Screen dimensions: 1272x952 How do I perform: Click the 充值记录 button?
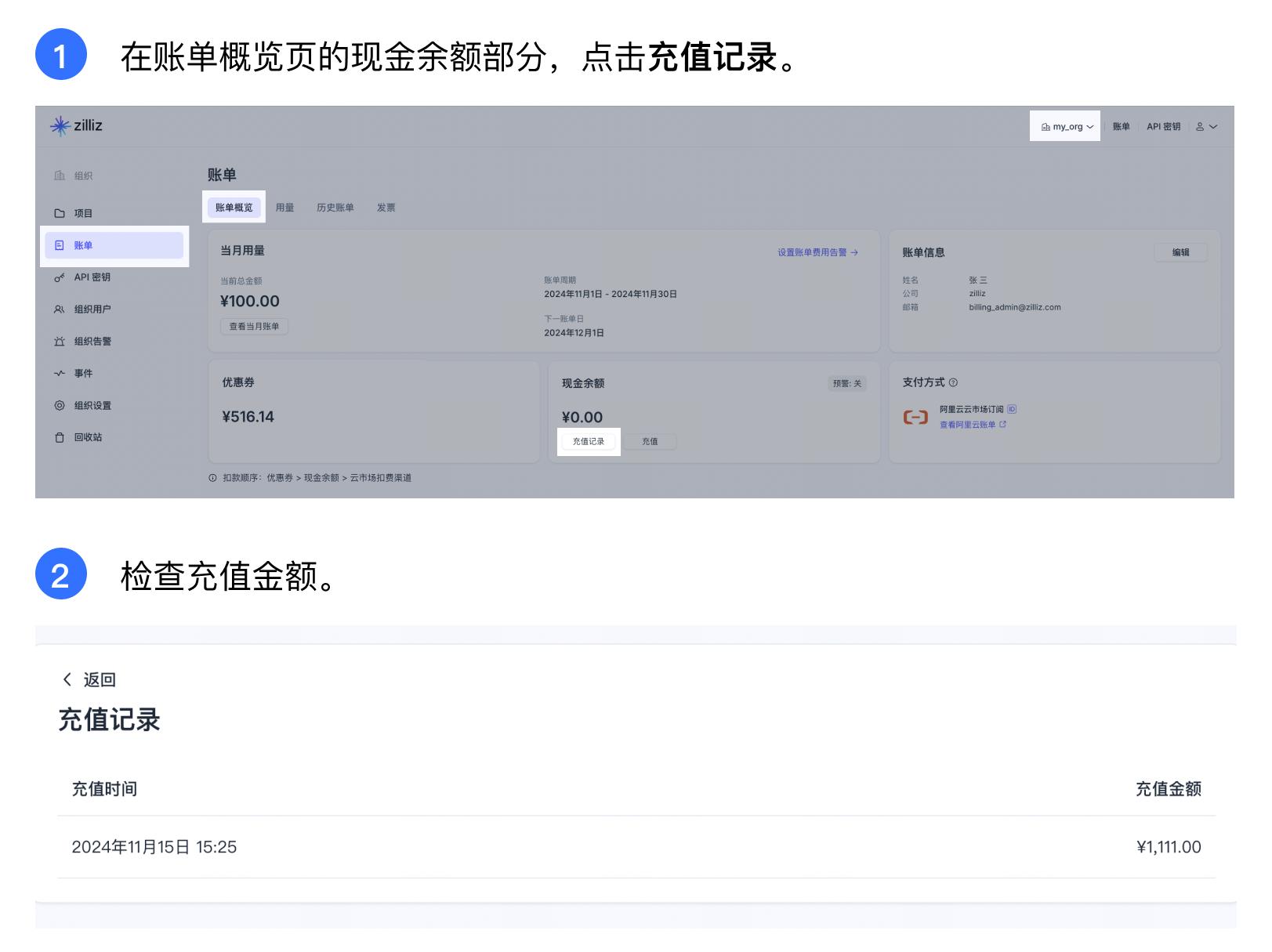[x=589, y=442]
